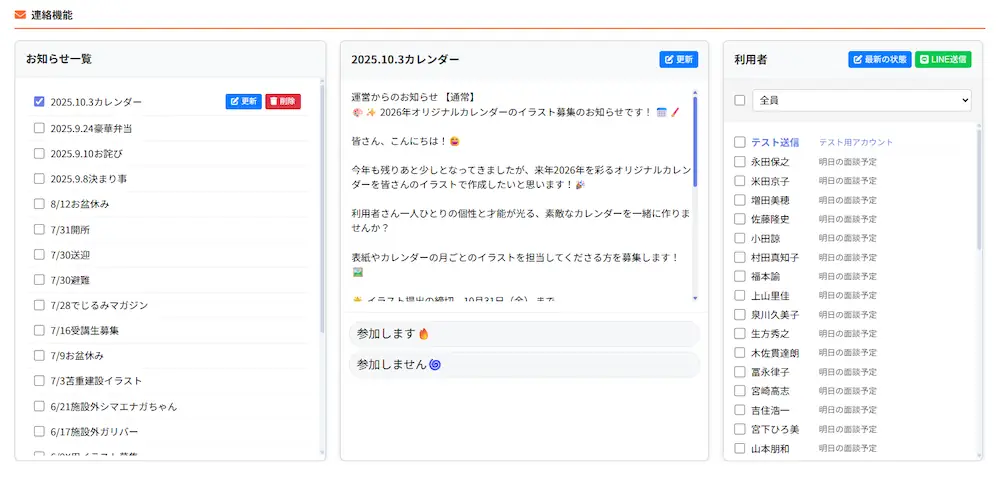Screen dimensions: 1000x477
Task: Tick the checkbox for 佐藤隆史
Action: pyautogui.click(x=740, y=219)
